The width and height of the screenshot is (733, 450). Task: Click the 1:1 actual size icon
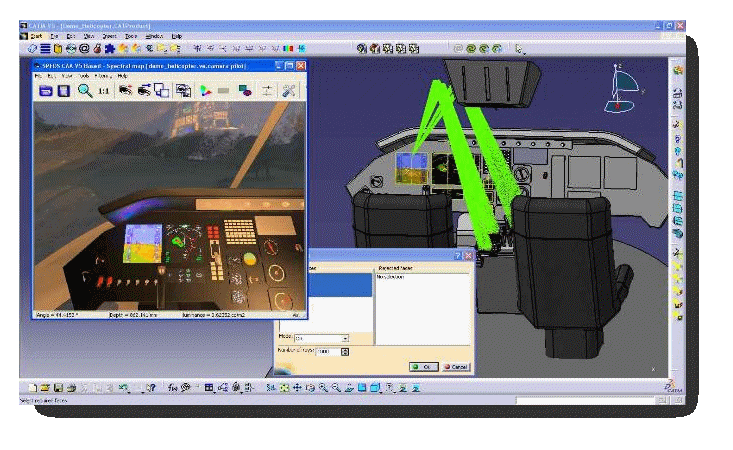[104, 90]
